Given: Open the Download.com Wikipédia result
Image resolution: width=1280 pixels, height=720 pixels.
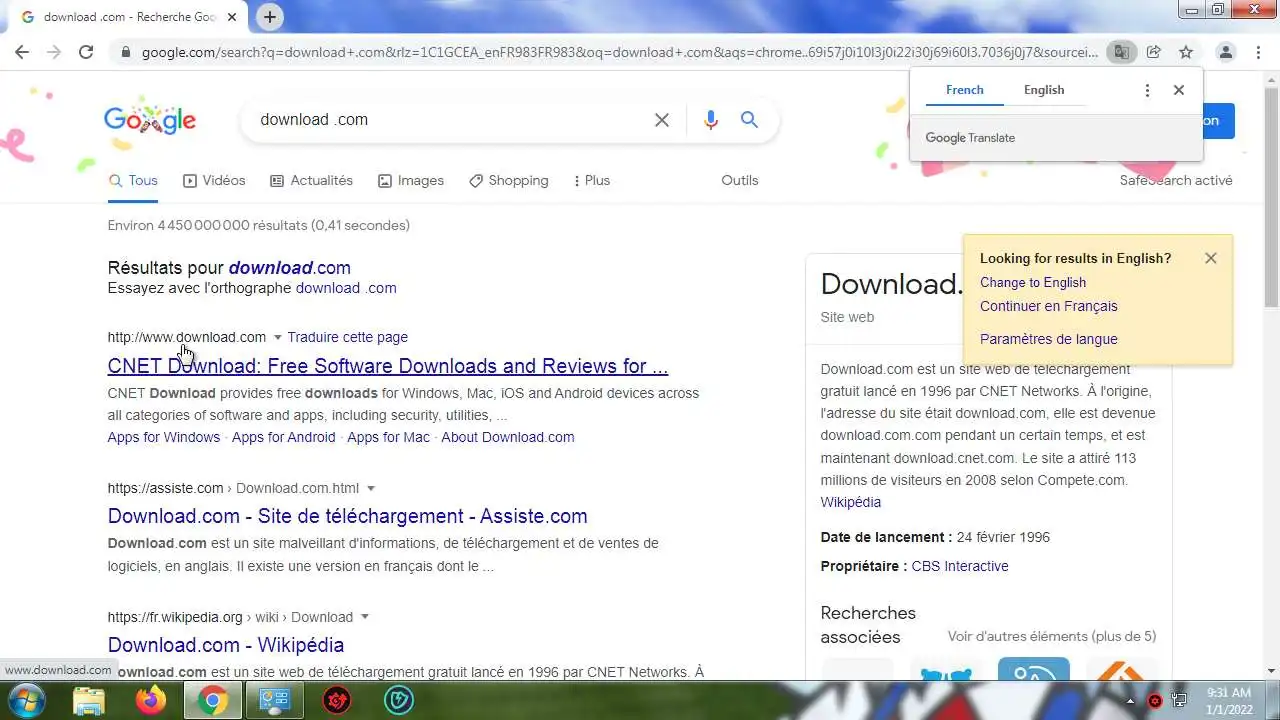Looking at the screenshot, I should [x=226, y=645].
